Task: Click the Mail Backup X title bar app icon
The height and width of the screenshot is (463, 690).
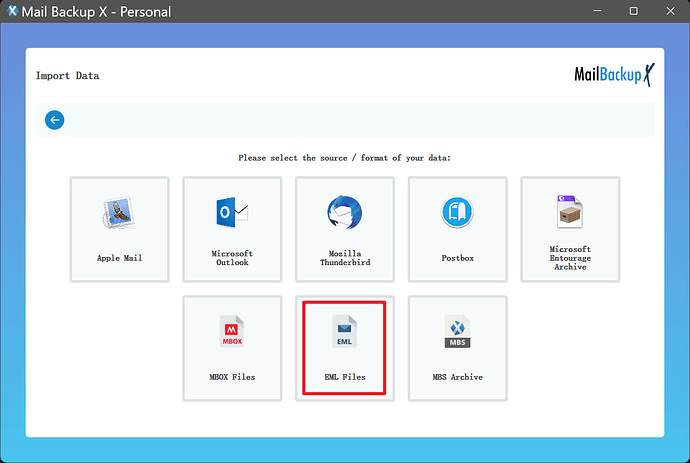Action: (12, 11)
